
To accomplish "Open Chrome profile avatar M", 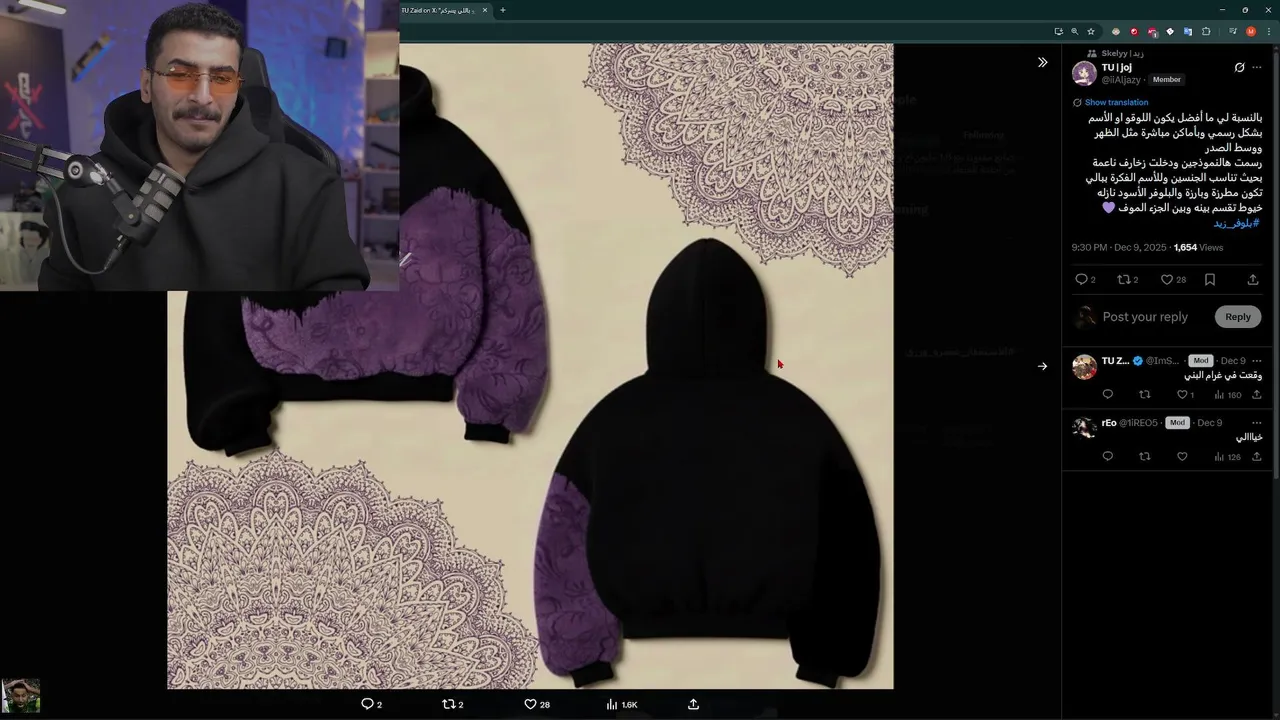I will point(1251,32).
